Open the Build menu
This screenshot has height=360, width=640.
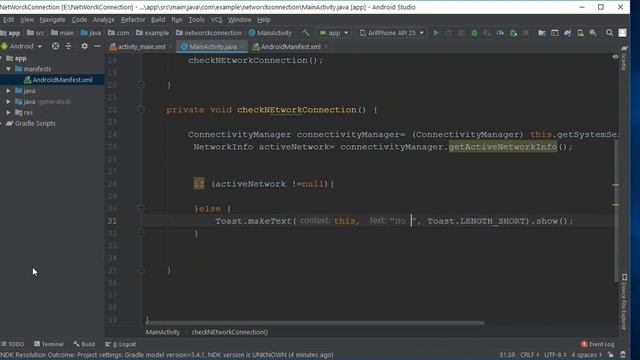(x=158, y=20)
